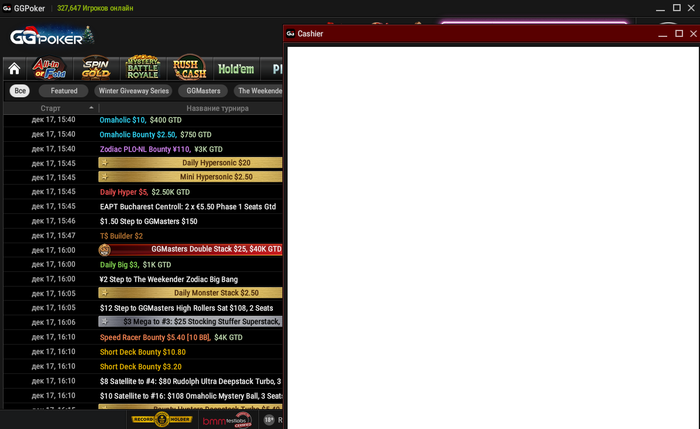Open $3 Mega to #3 Stocking Stuffer Superstack
This screenshot has width=700, height=429.
tap(190, 321)
